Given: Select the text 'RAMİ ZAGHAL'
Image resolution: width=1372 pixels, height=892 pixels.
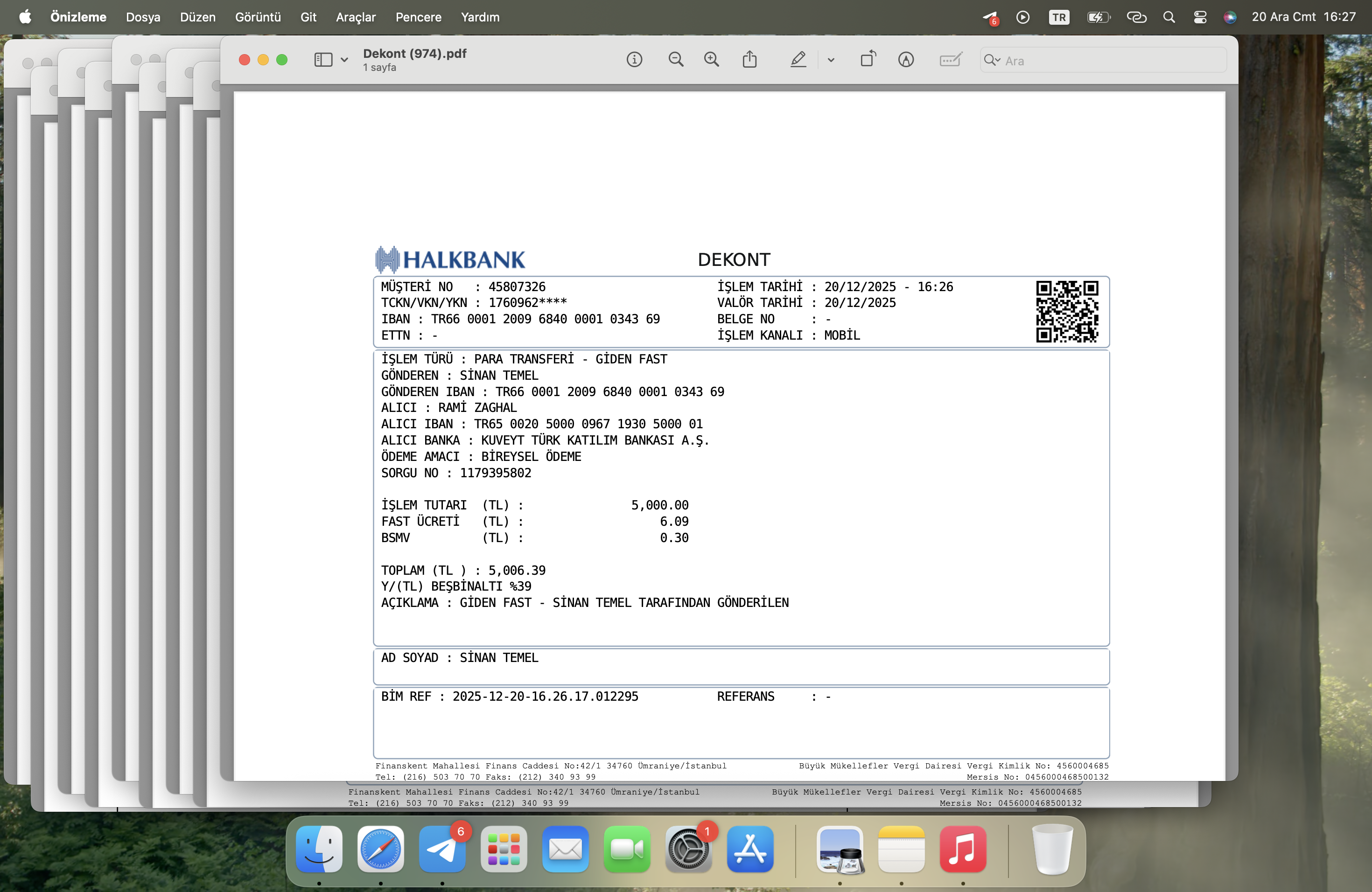Looking at the screenshot, I should pos(477,407).
